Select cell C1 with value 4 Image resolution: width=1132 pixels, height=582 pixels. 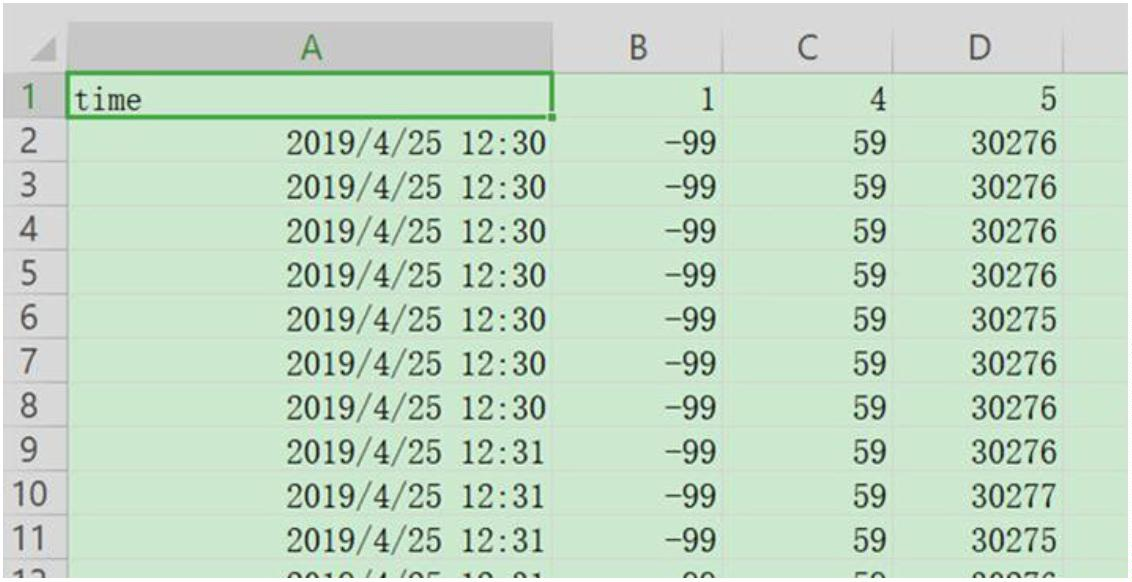point(808,98)
